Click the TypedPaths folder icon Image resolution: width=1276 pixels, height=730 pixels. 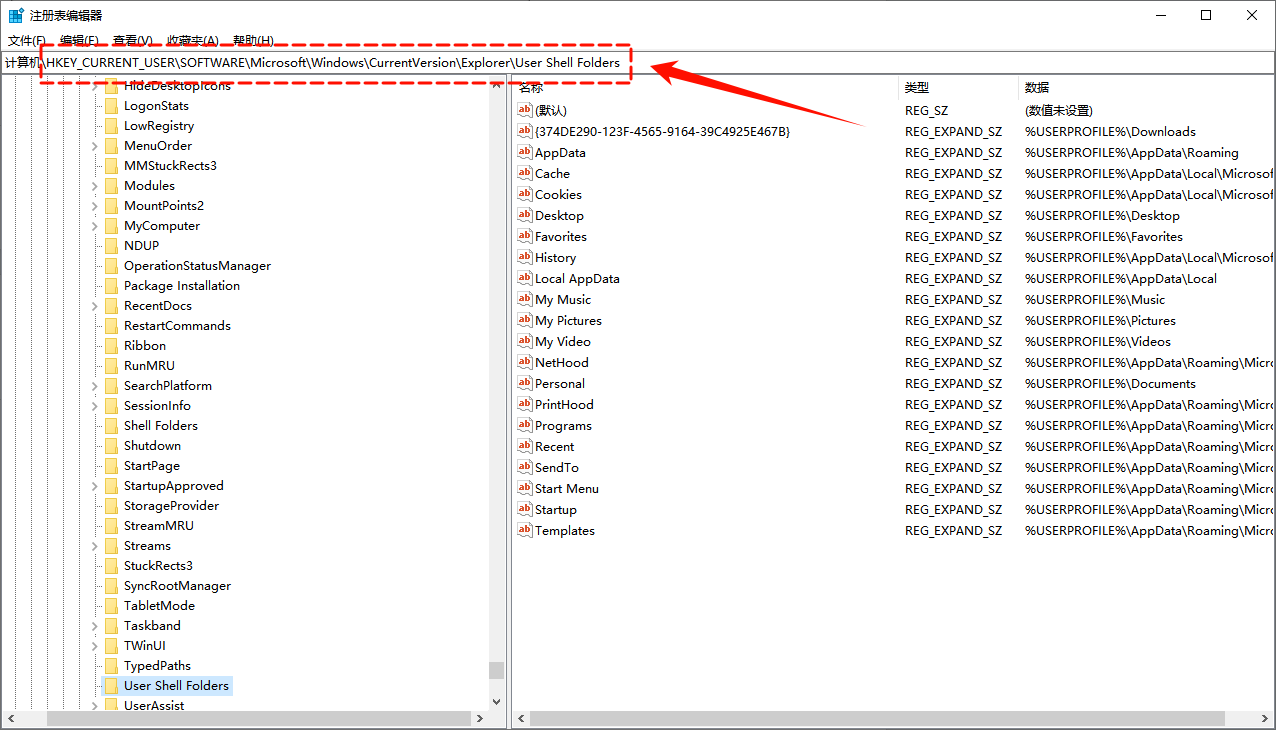(x=111, y=666)
